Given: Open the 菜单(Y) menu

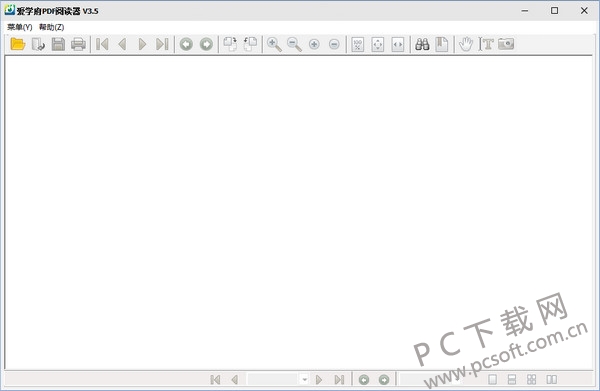Looking at the screenshot, I should tap(20, 27).
